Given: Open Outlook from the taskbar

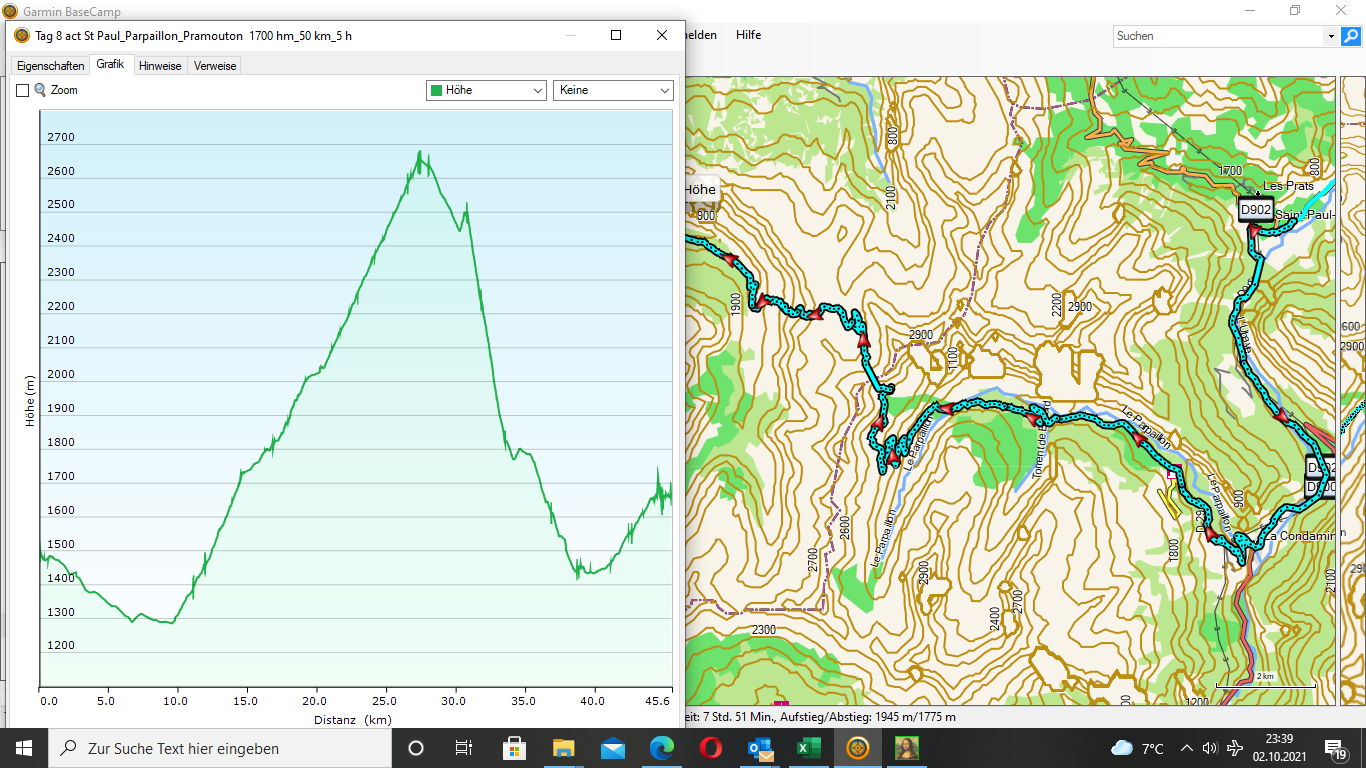Looking at the screenshot, I should click(760, 748).
